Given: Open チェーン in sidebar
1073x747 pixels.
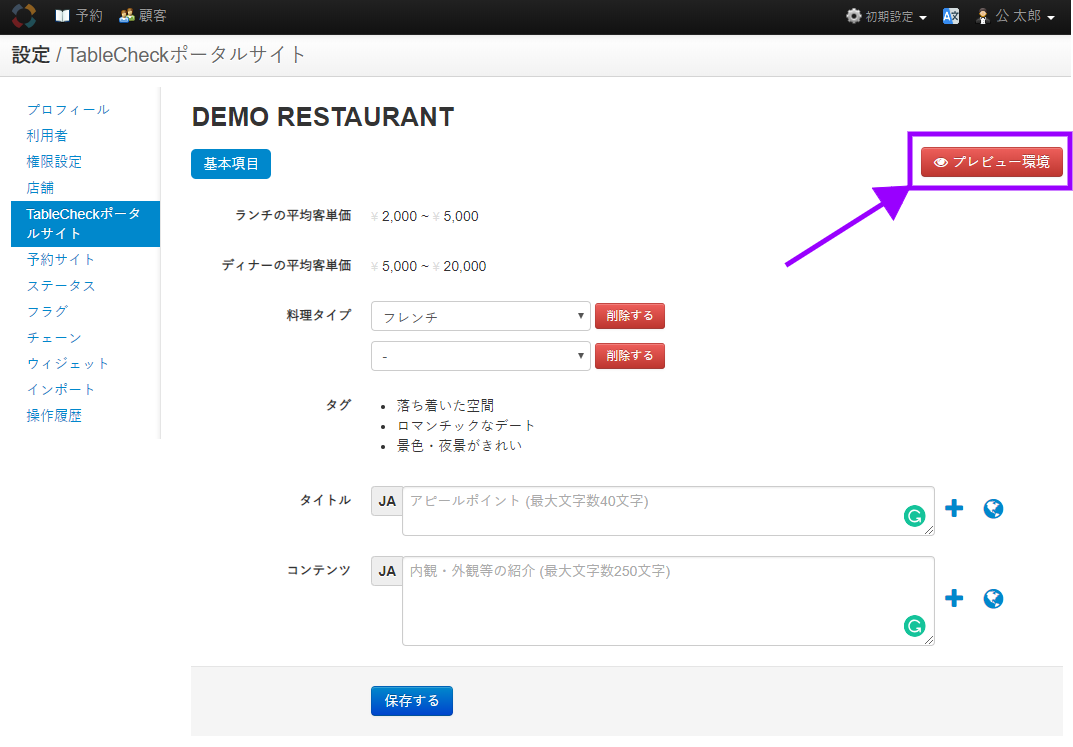Looking at the screenshot, I should click(54, 337).
